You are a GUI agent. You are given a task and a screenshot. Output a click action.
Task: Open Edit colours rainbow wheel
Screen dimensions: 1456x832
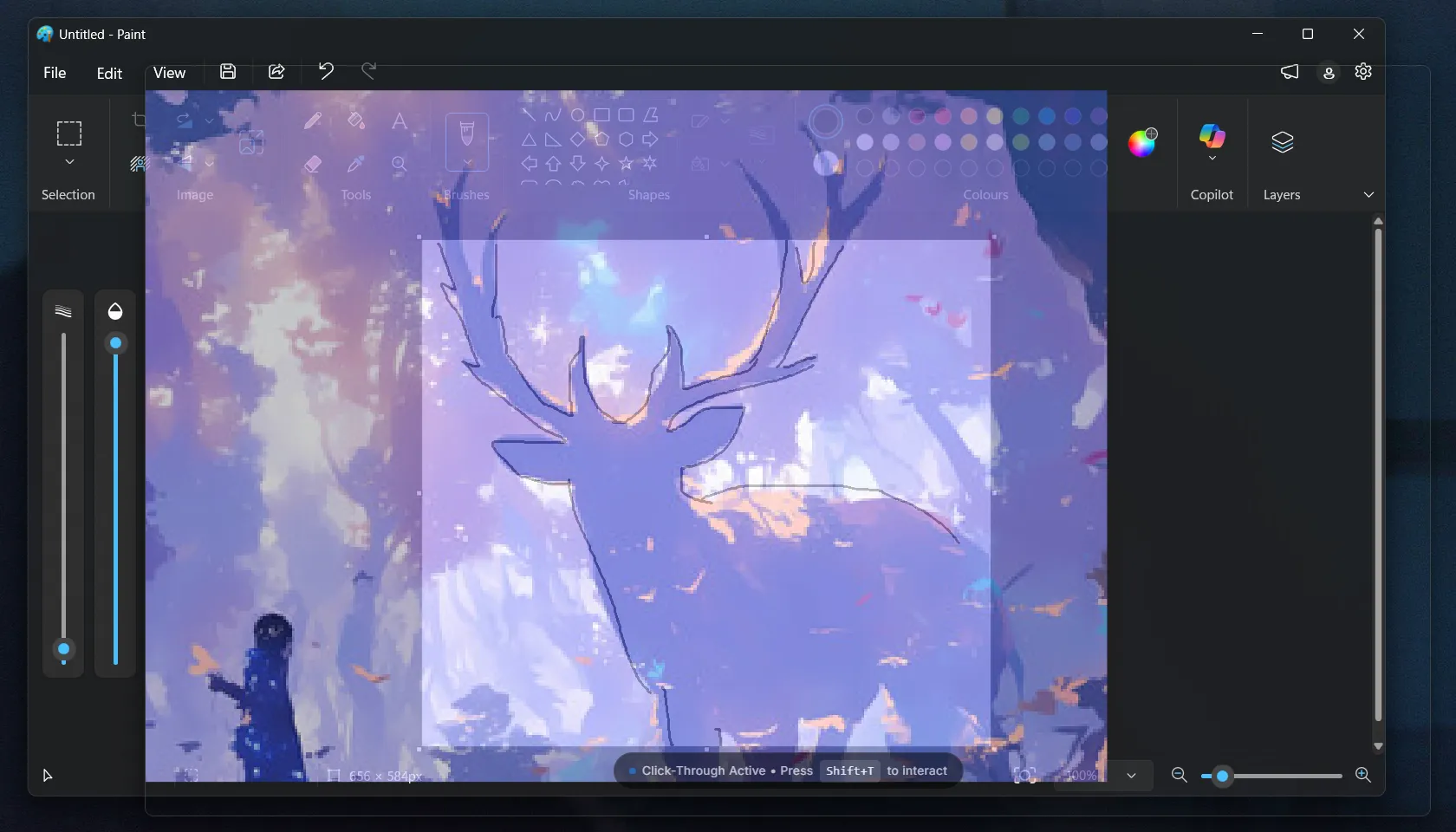pos(1142,142)
